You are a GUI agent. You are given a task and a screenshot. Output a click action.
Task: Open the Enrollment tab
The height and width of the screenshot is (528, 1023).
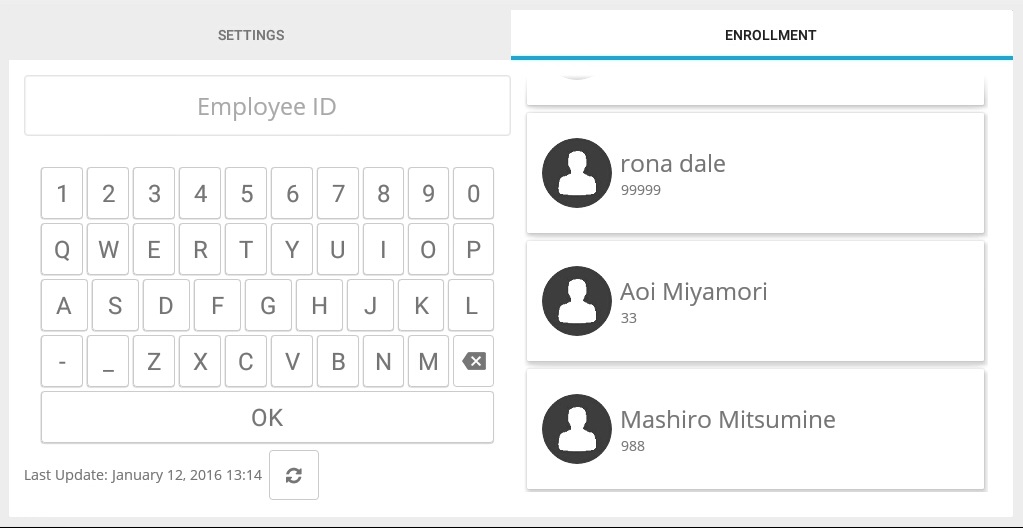(x=770, y=35)
